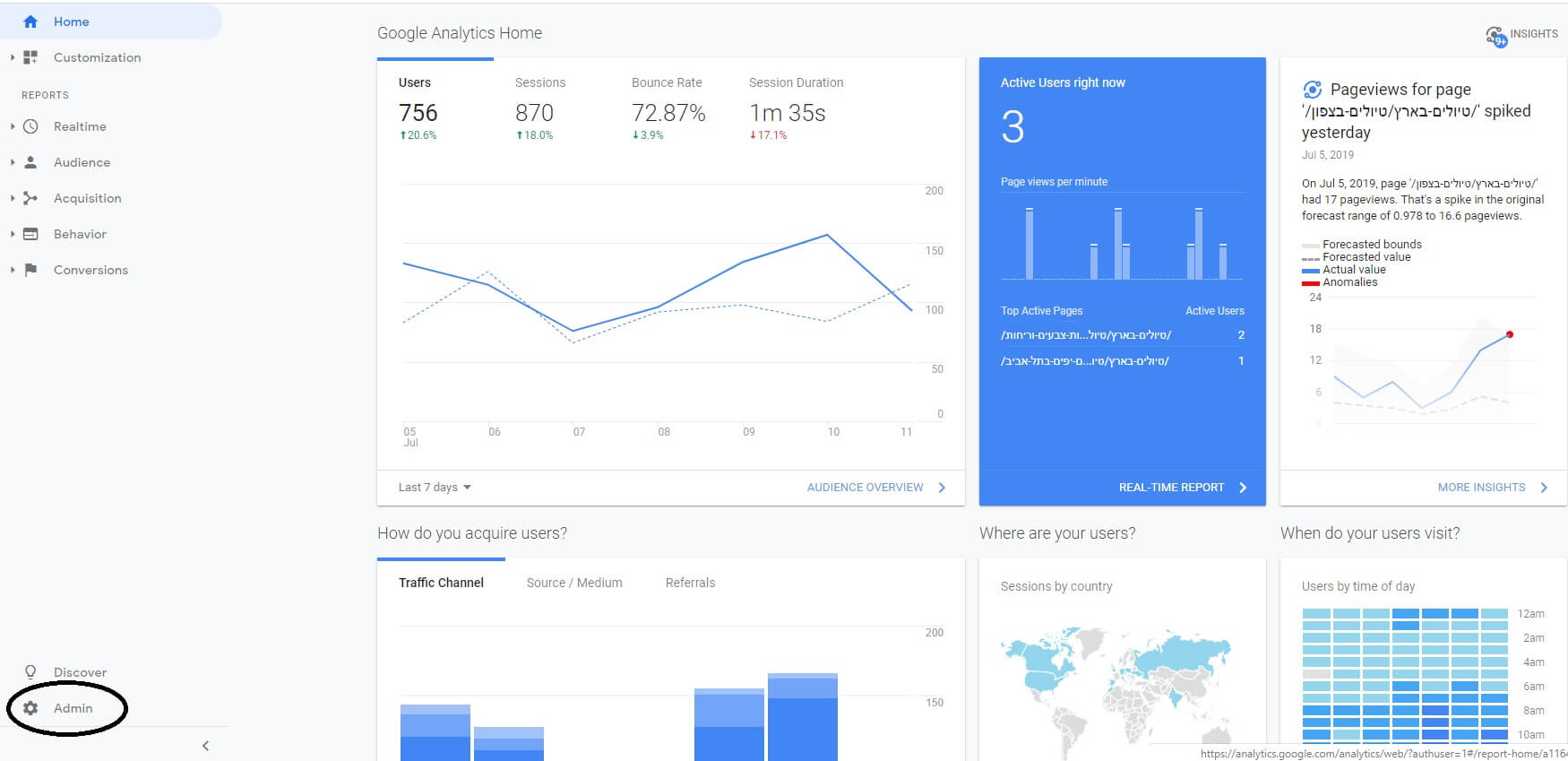Click the Realtime clock icon
This screenshot has height=761, width=1568.
click(30, 126)
